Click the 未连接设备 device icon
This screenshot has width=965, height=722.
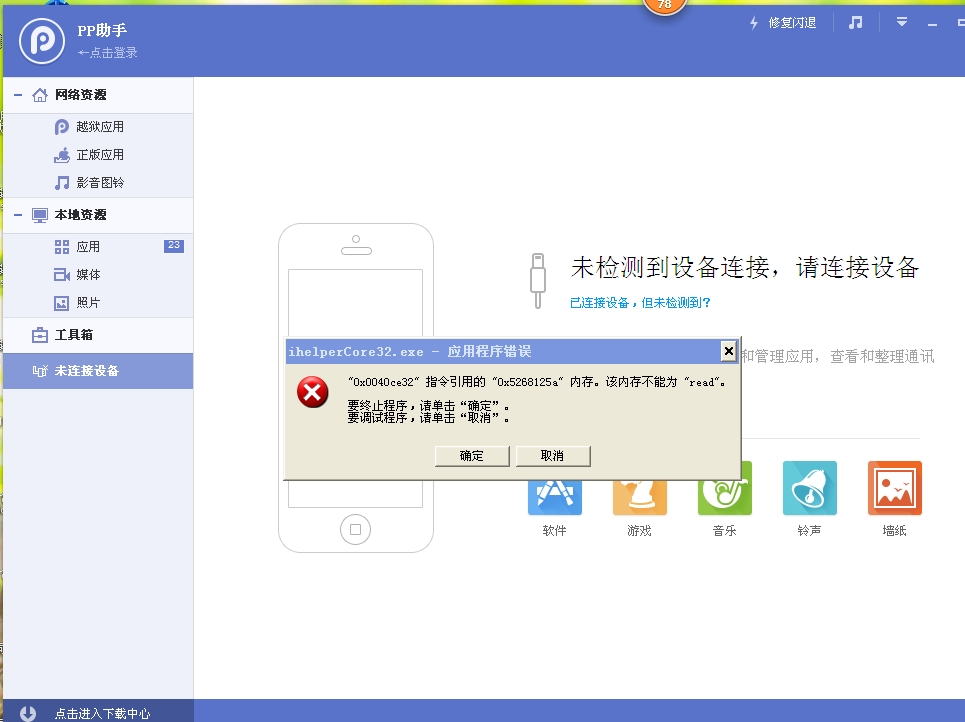click(x=40, y=371)
